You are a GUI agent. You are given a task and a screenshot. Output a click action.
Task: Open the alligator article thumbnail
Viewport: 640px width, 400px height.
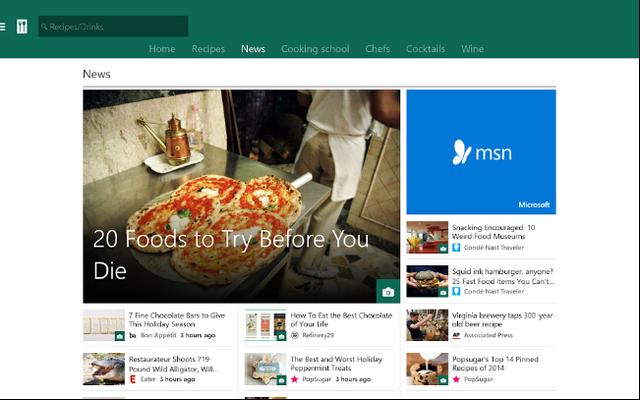tap(104, 369)
